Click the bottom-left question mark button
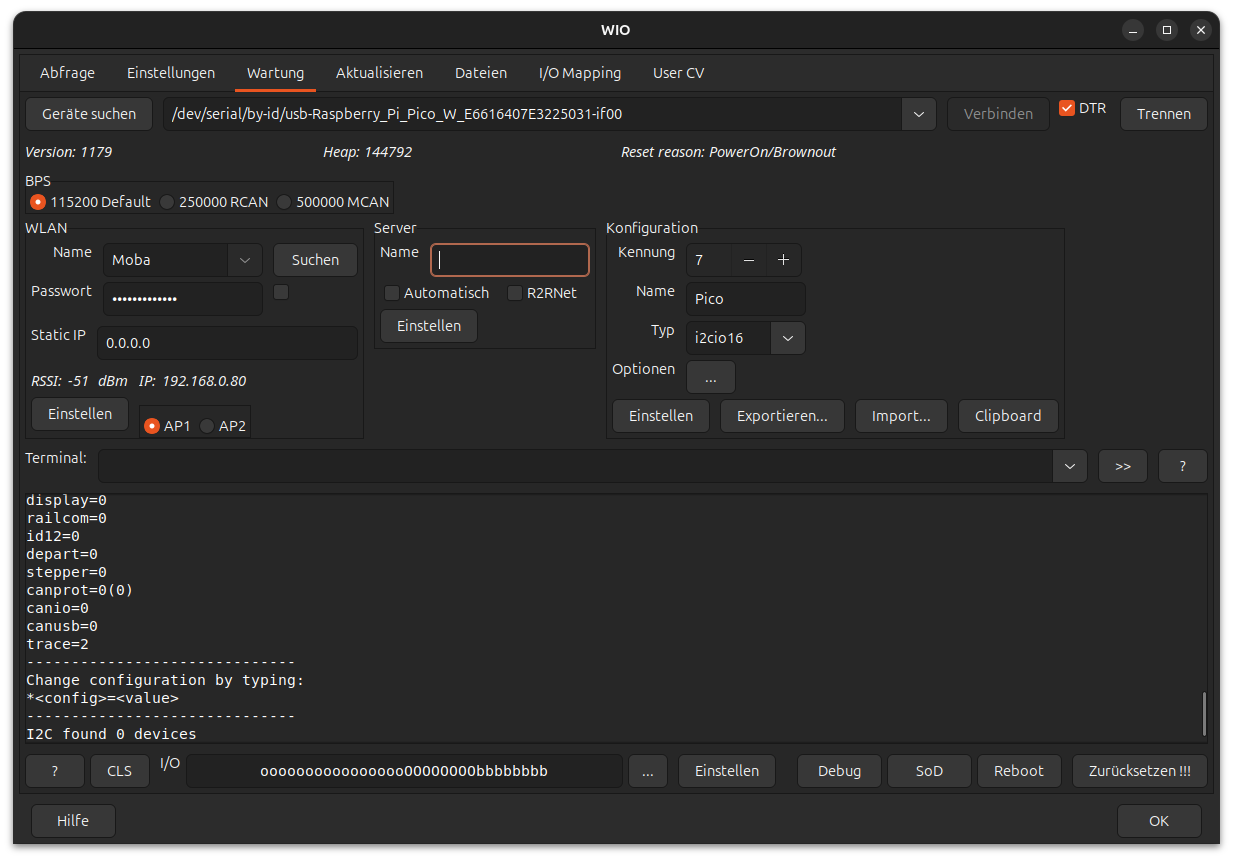The height and width of the screenshot is (860, 1233). pos(54,771)
